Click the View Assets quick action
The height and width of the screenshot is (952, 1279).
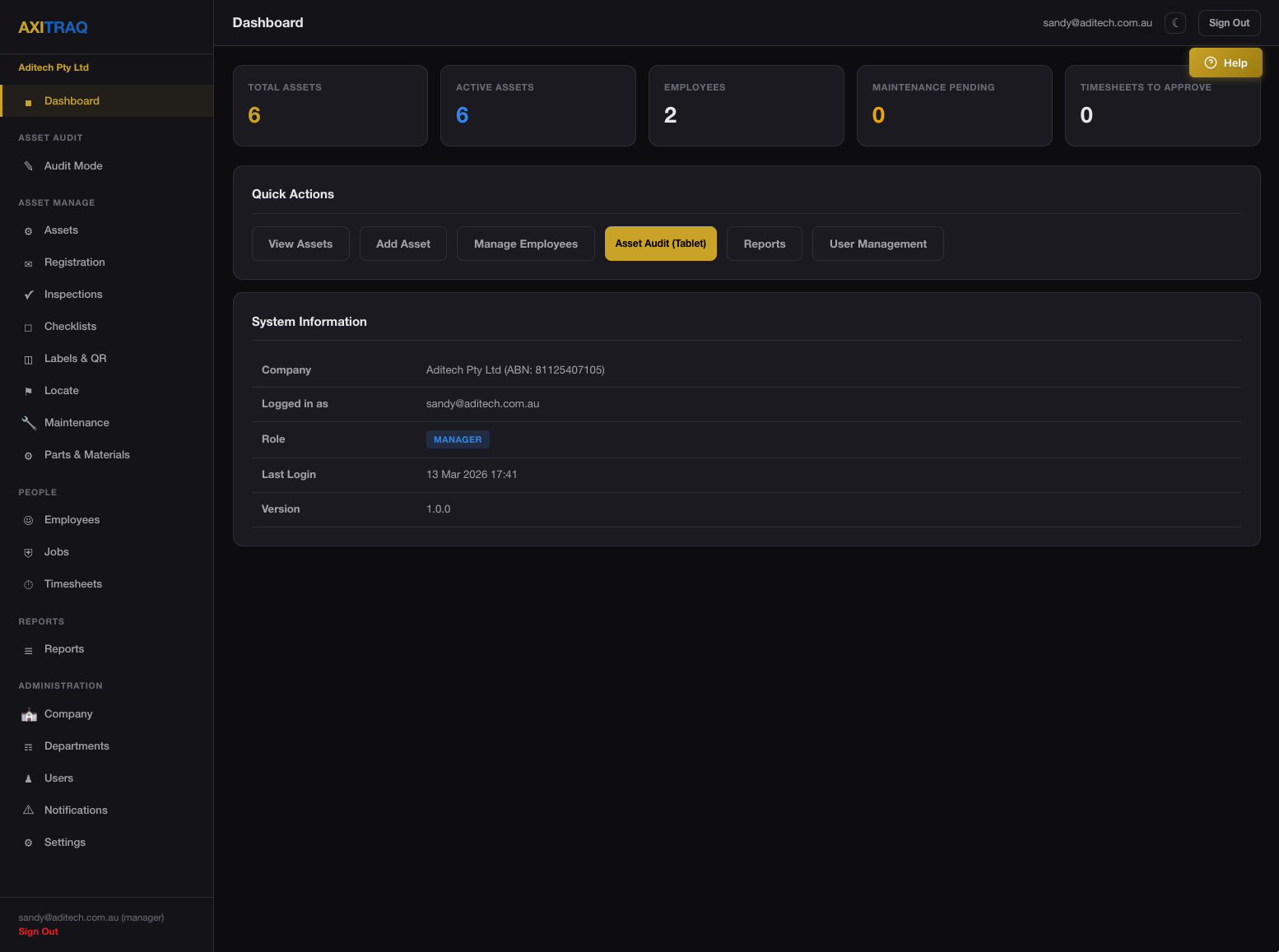click(x=300, y=244)
